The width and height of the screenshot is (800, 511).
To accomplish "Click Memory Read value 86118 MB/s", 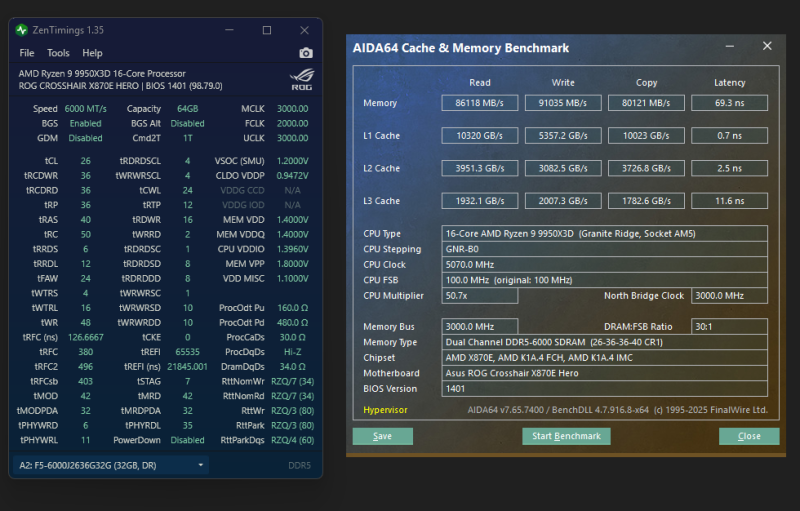I will [480, 103].
